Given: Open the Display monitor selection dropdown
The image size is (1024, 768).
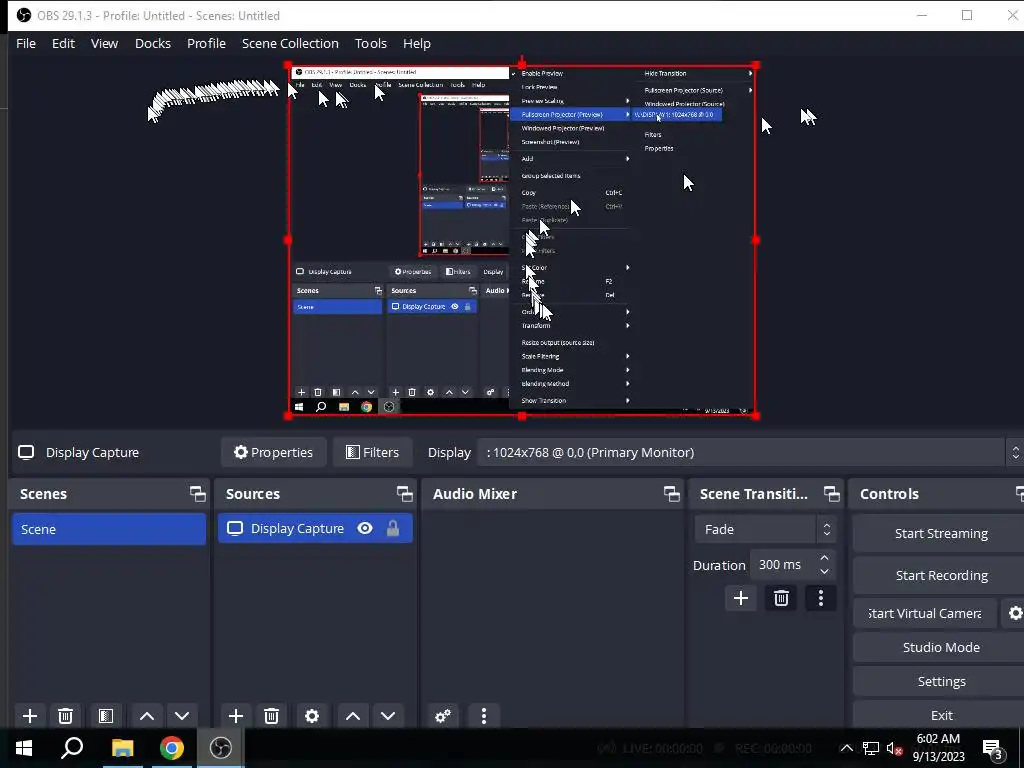Looking at the screenshot, I should 750,452.
